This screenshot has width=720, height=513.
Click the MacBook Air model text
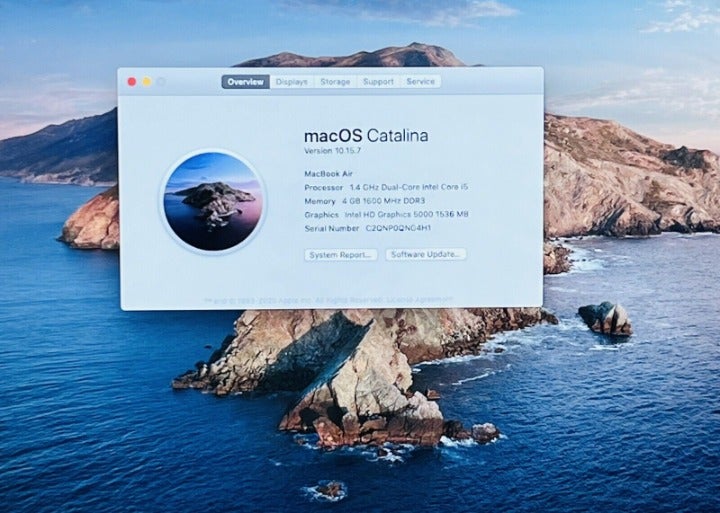(328, 174)
